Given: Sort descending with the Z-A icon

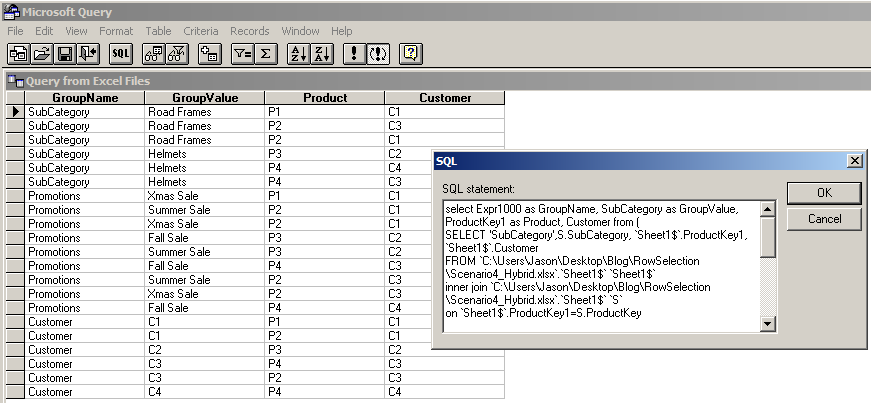Looking at the screenshot, I should [321, 53].
